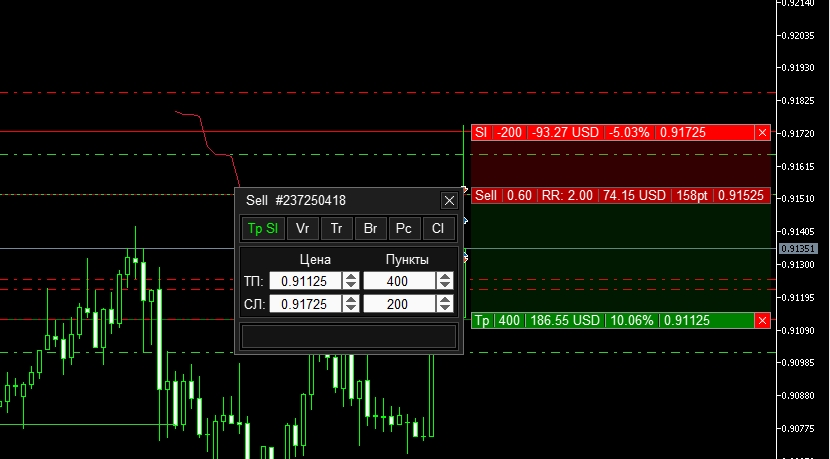
Task: Open the Vr tab
Action: [302, 229]
